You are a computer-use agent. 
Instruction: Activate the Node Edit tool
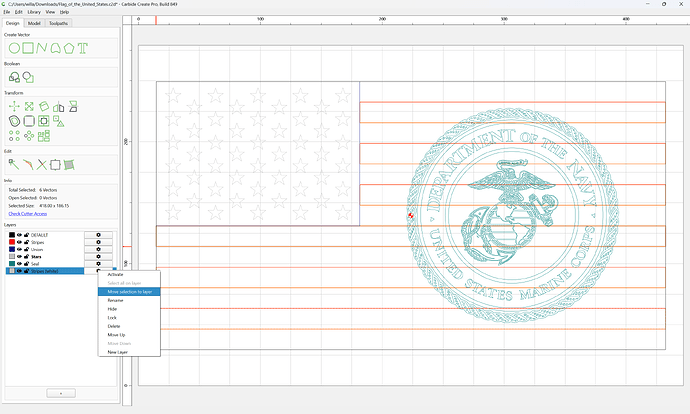tap(14, 165)
